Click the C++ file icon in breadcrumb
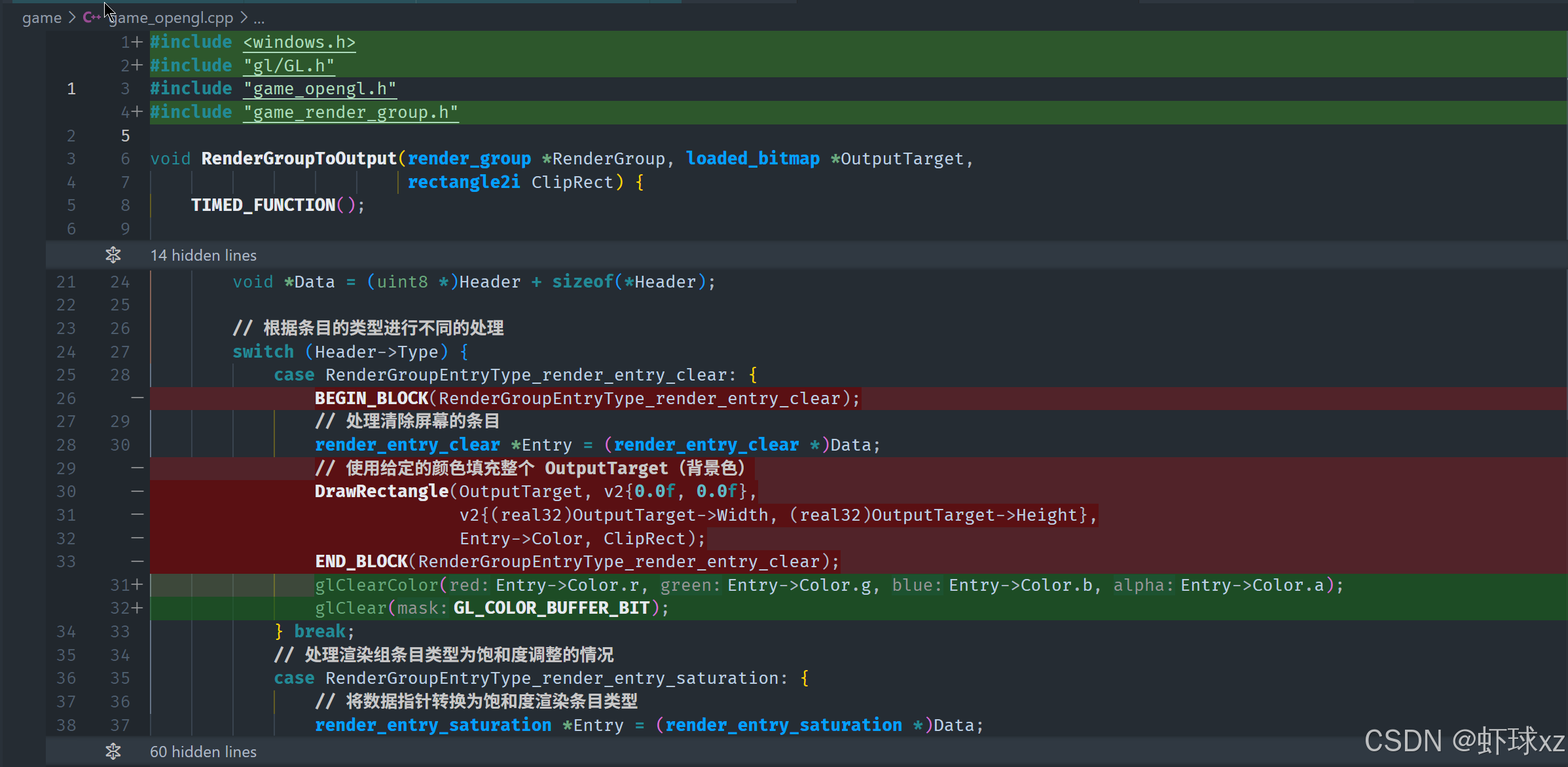This screenshot has width=1568, height=767. click(92, 18)
